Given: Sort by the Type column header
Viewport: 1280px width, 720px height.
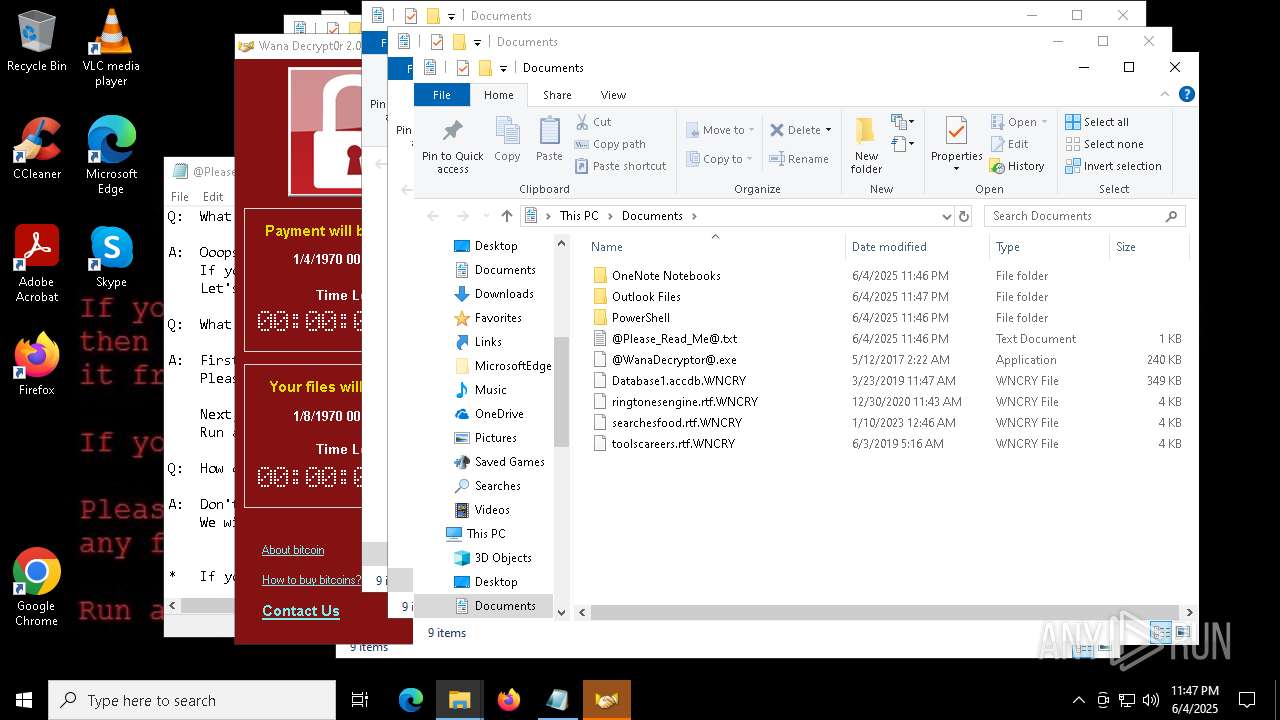Looking at the screenshot, I should [1007, 247].
